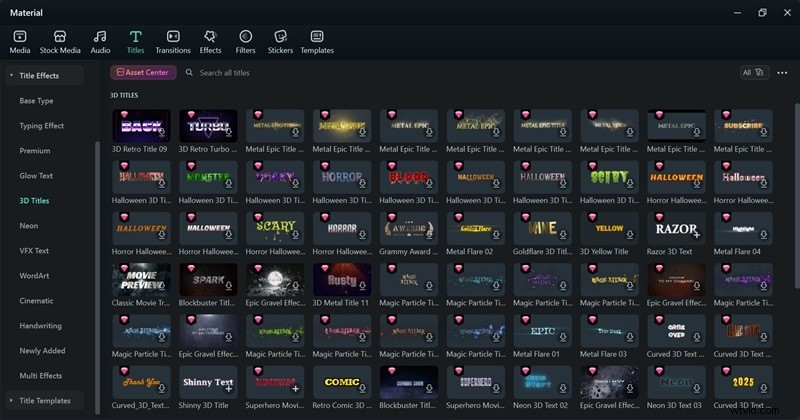Open the Cinematic category
The height and width of the screenshot is (420, 800).
[36, 301]
